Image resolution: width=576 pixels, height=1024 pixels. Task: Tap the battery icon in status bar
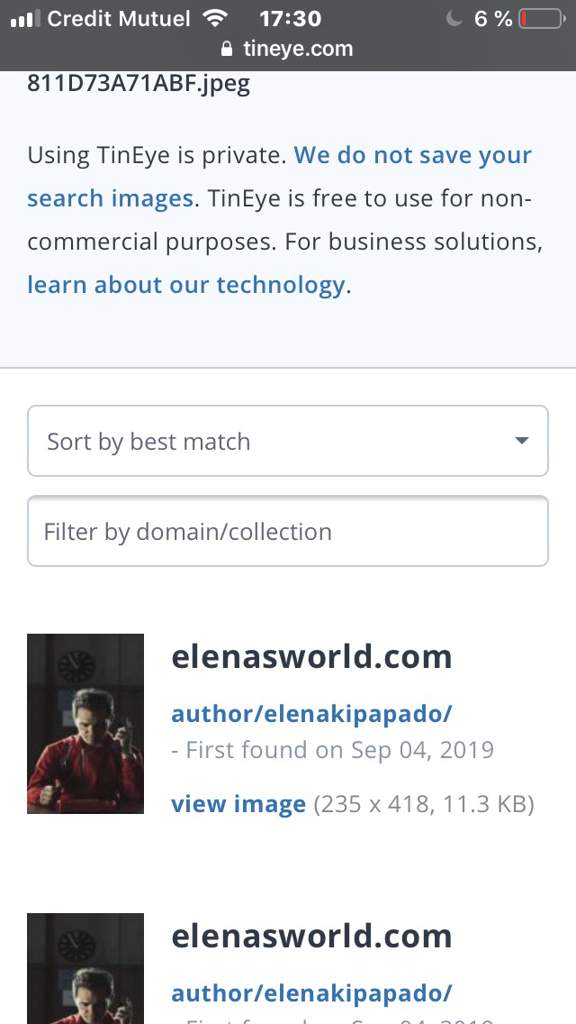(x=542, y=18)
